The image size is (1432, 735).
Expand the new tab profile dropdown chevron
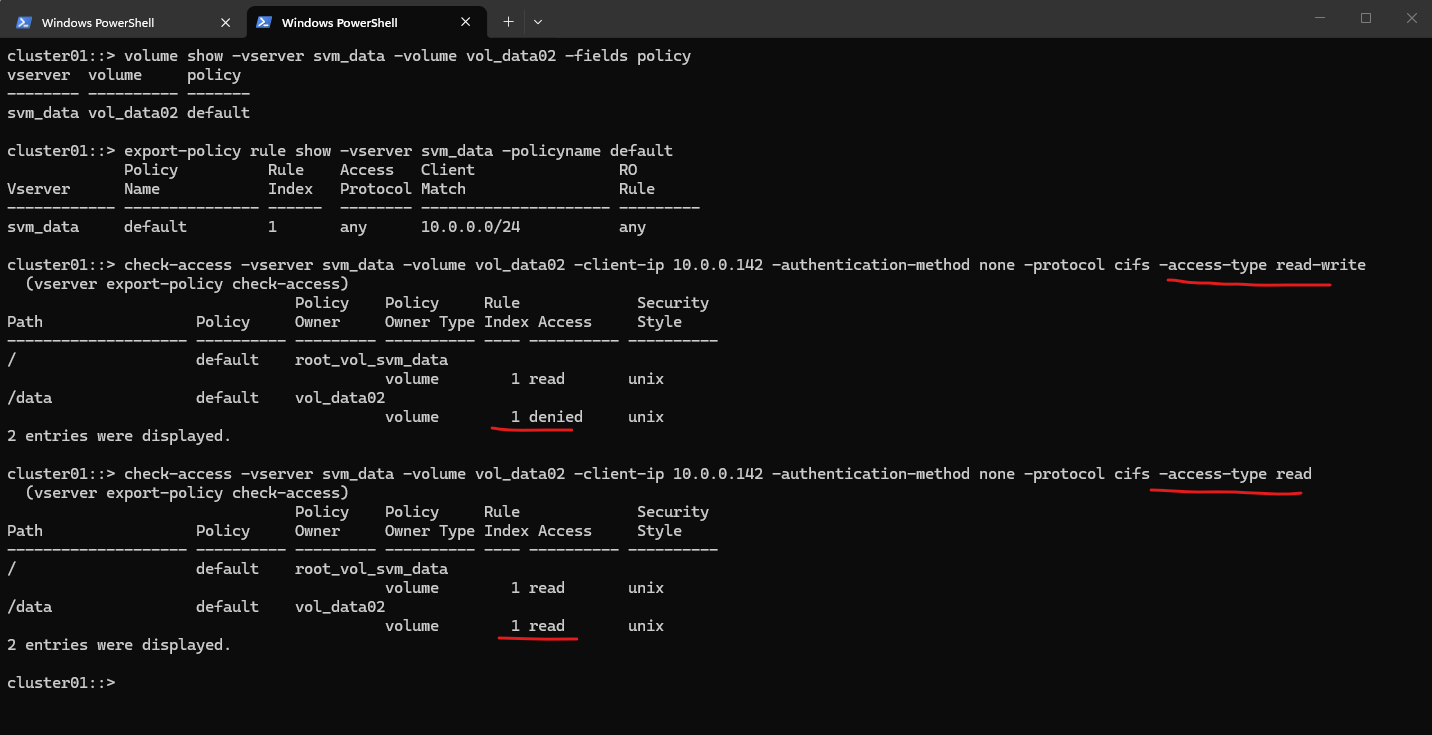[538, 22]
